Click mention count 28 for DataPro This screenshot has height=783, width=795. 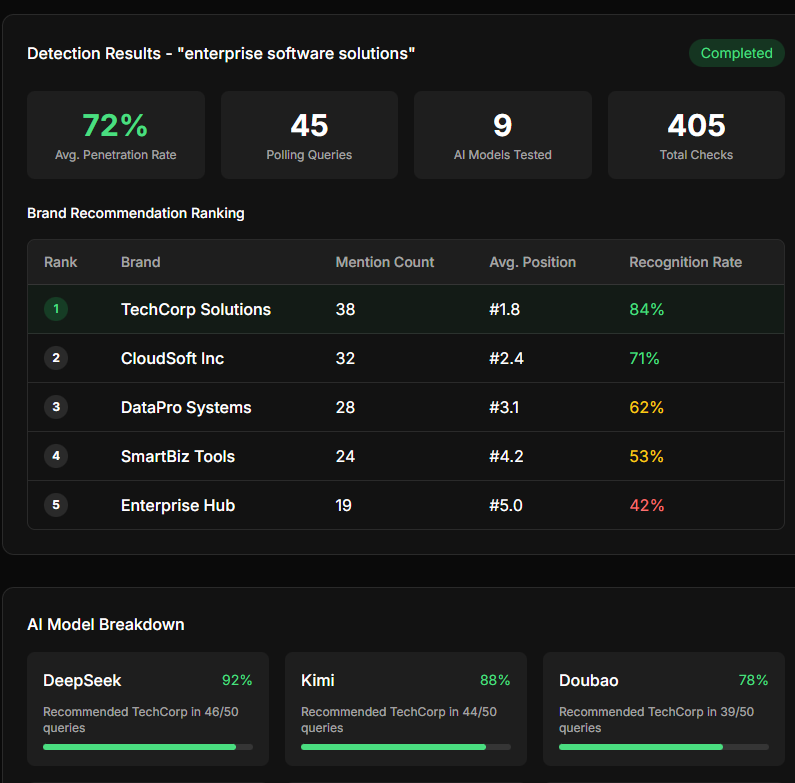coord(345,407)
